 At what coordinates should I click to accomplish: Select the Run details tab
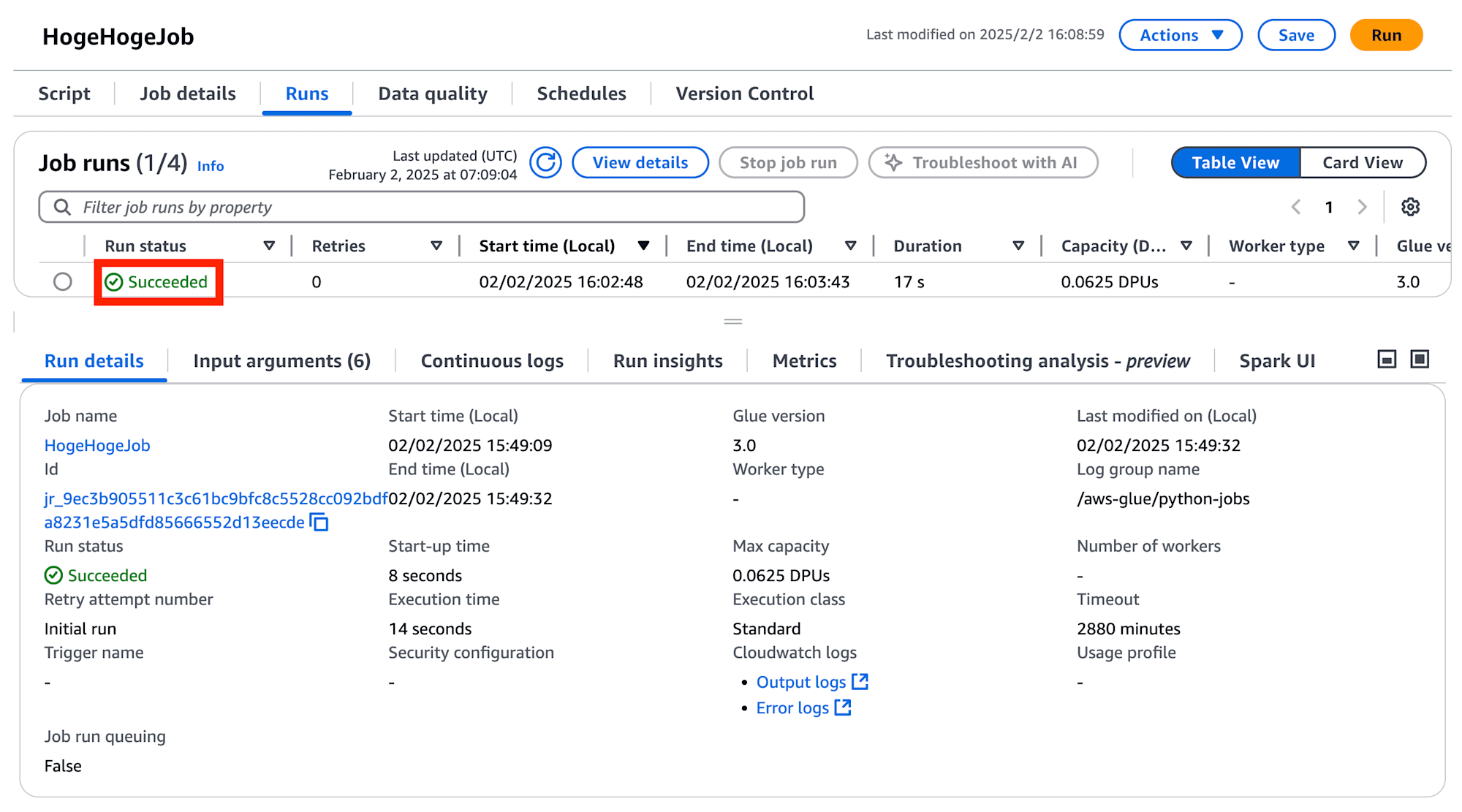tap(94, 361)
